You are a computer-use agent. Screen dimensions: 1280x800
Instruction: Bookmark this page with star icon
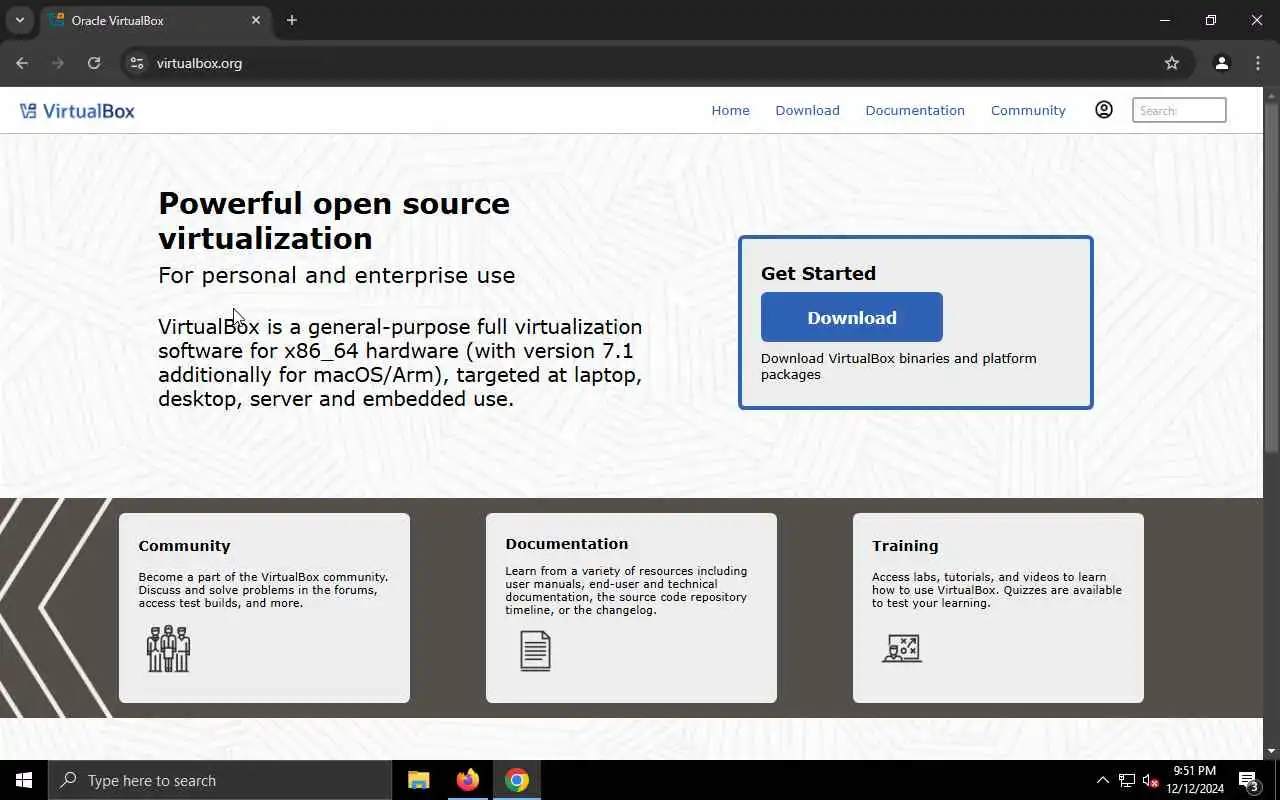coord(1172,63)
